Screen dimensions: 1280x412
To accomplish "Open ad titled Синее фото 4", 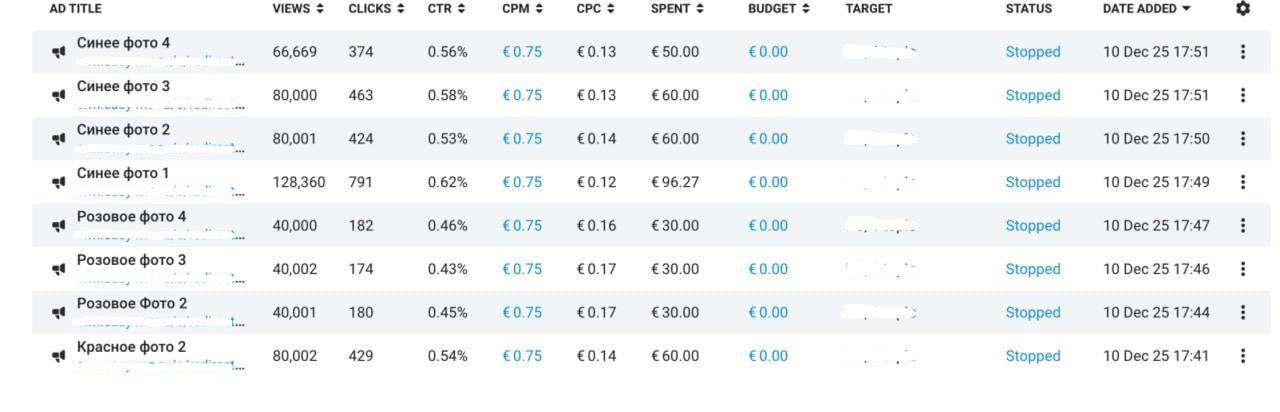I will click(123, 43).
